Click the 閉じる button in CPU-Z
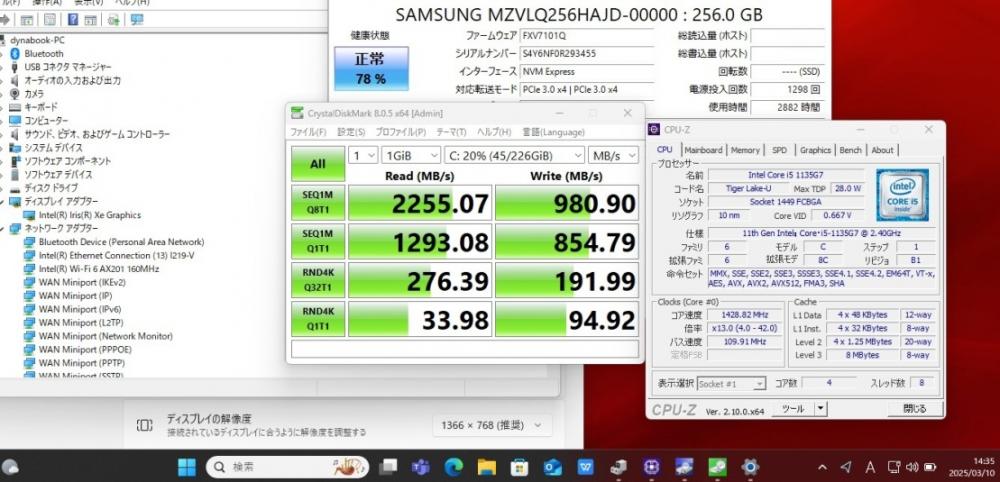 (915, 409)
